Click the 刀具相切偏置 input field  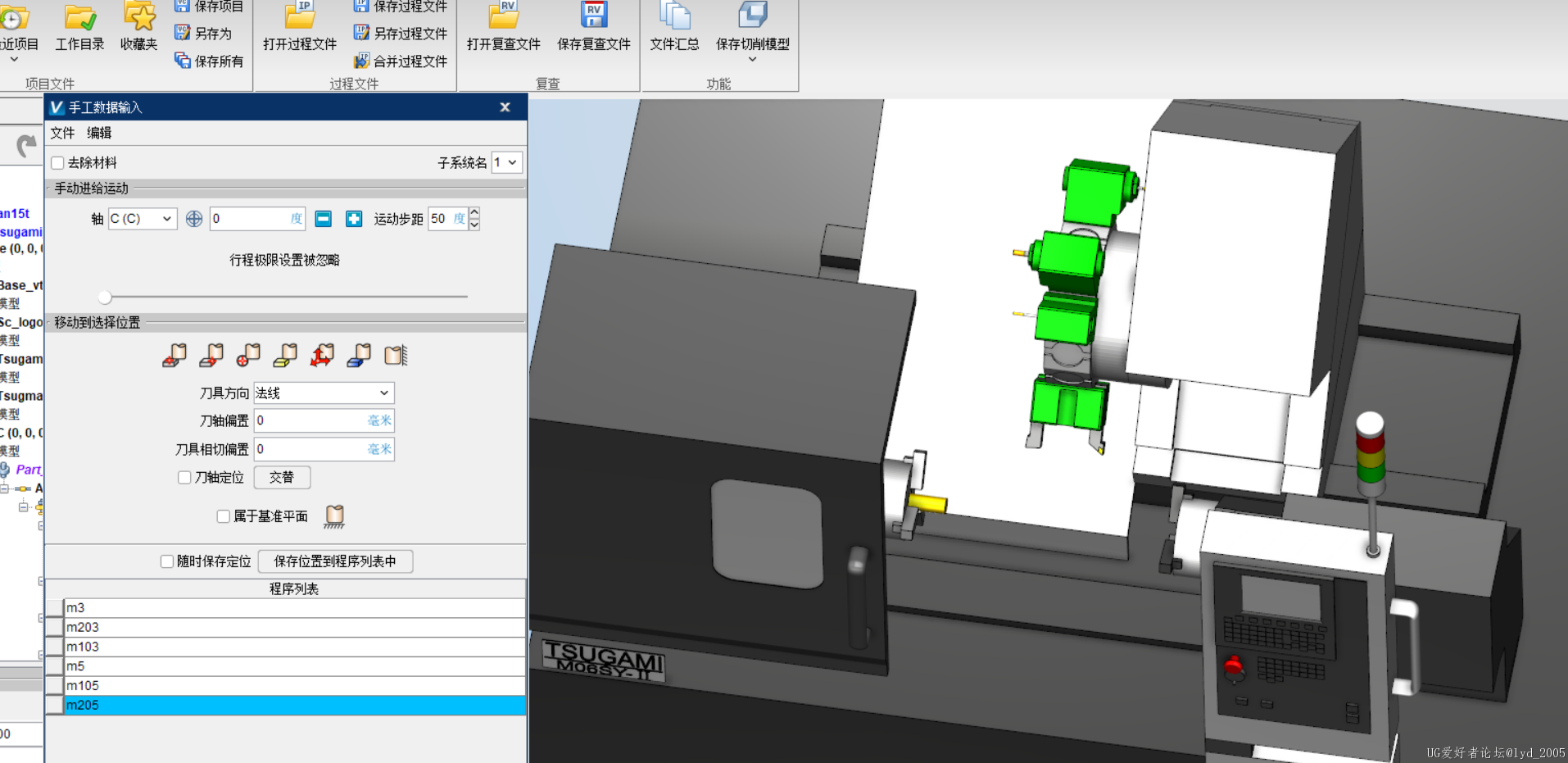(x=324, y=449)
